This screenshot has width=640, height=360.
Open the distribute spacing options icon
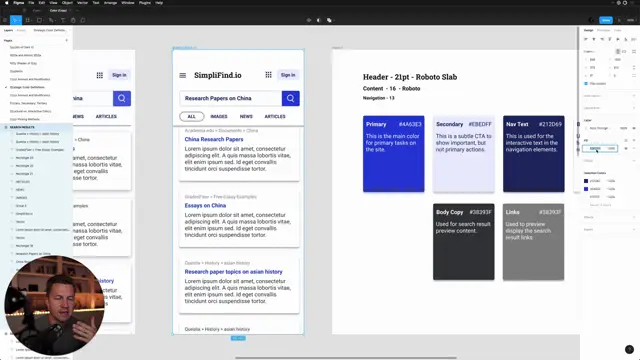click(x=634, y=39)
